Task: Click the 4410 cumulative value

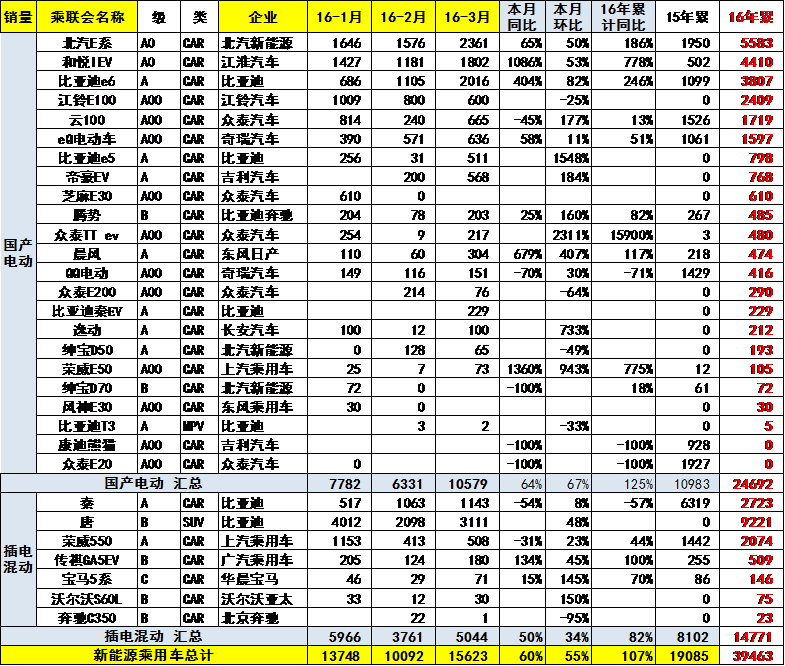Action: tap(755, 62)
